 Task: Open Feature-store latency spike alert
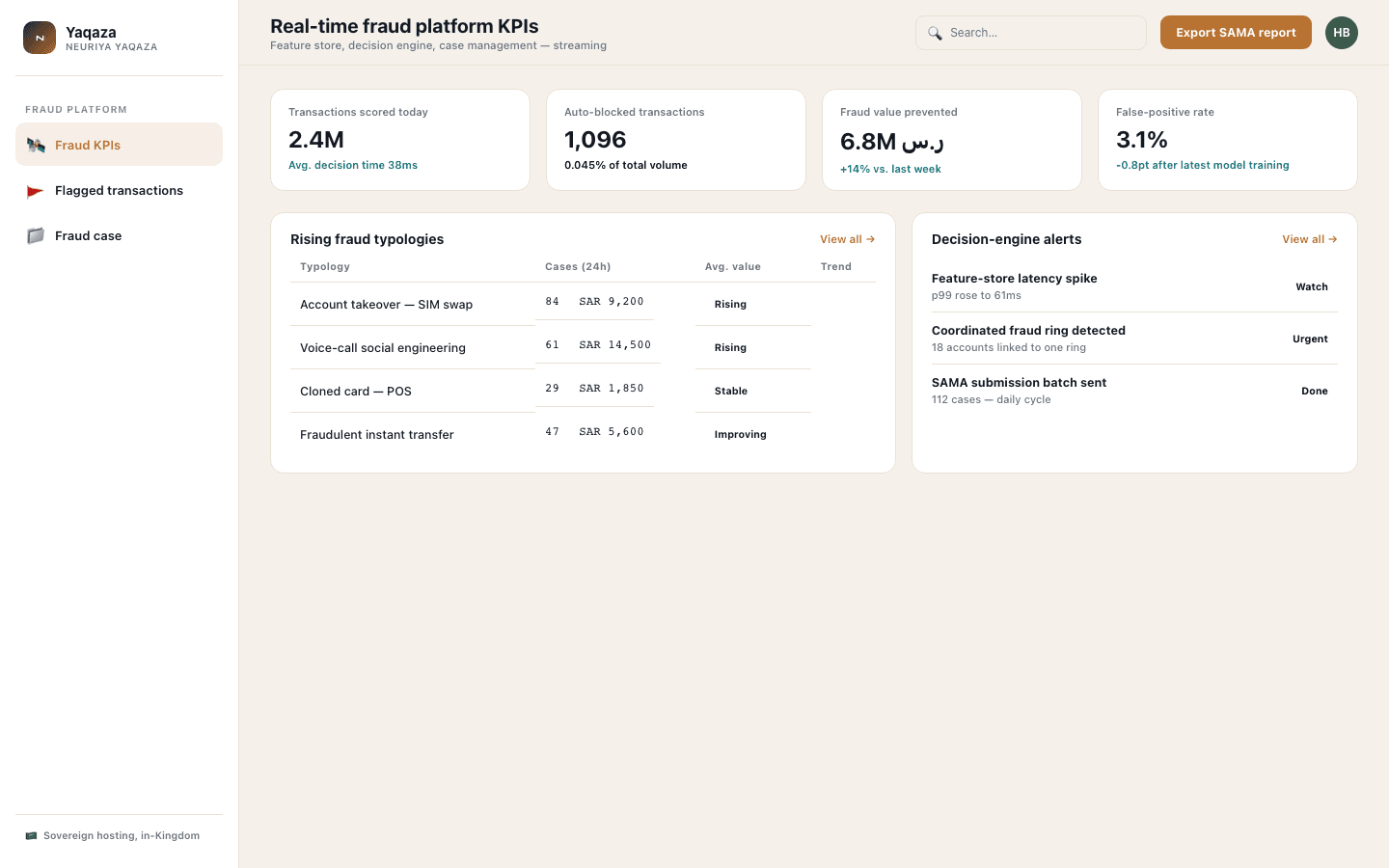click(1134, 286)
